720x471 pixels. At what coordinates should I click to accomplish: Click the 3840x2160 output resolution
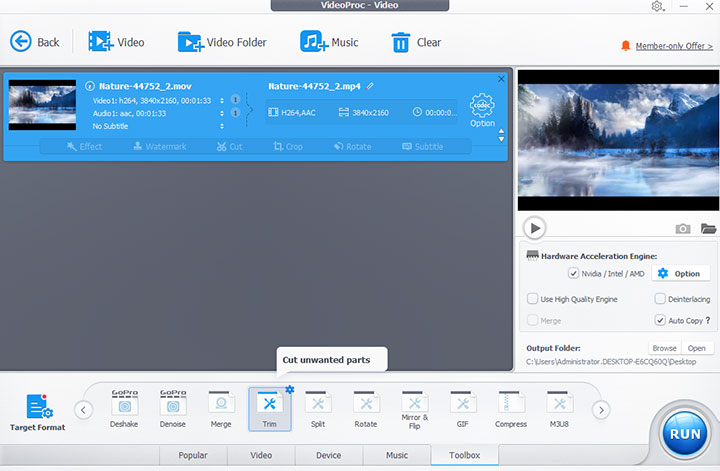click(364, 112)
